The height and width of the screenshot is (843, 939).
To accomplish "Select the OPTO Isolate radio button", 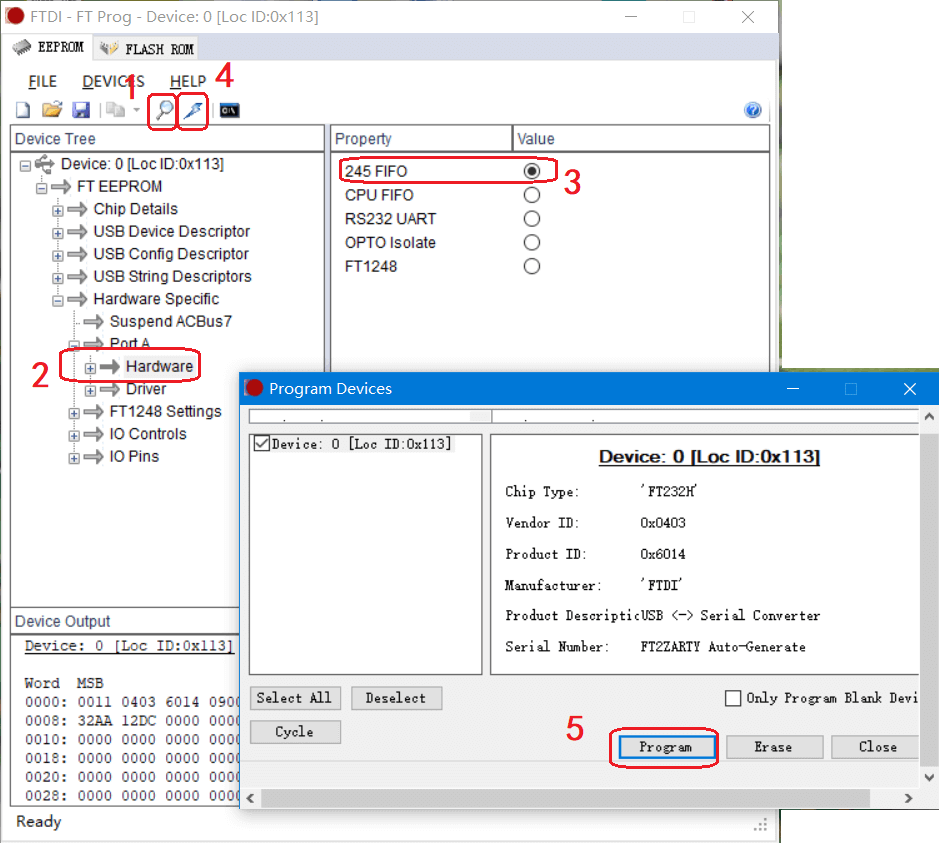I will tap(531, 242).
